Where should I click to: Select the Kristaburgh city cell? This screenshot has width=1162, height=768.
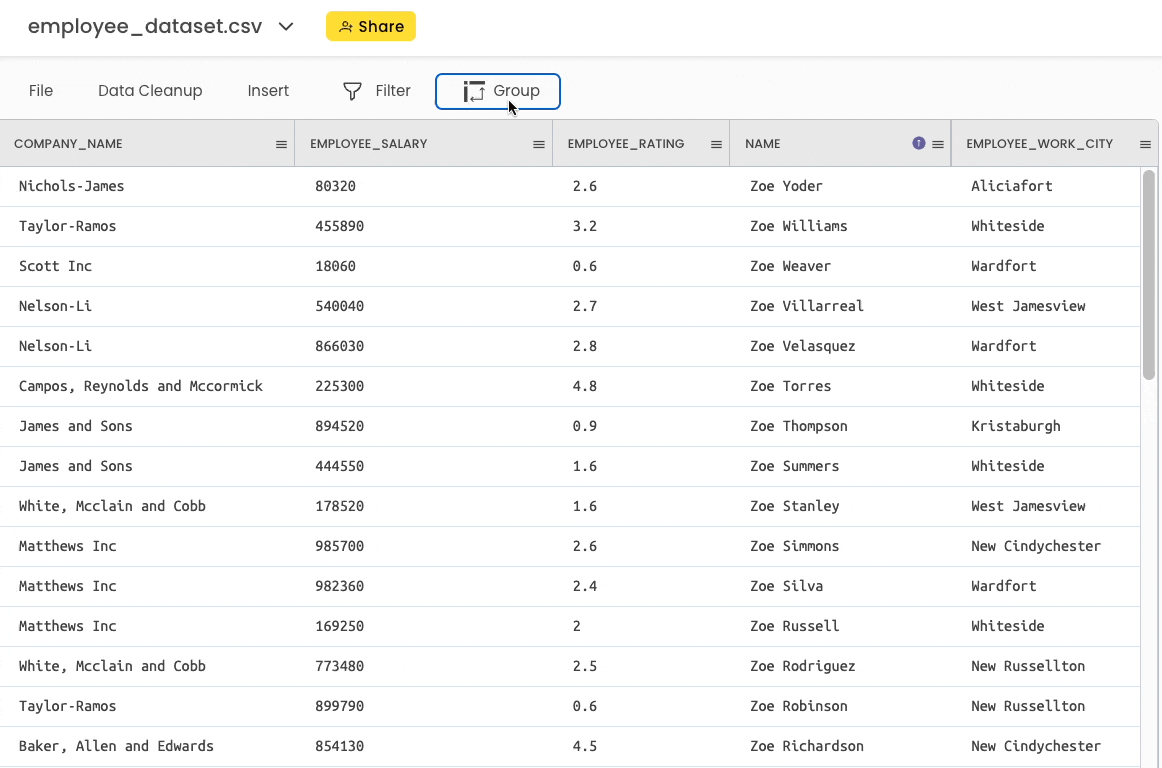click(x=1015, y=426)
